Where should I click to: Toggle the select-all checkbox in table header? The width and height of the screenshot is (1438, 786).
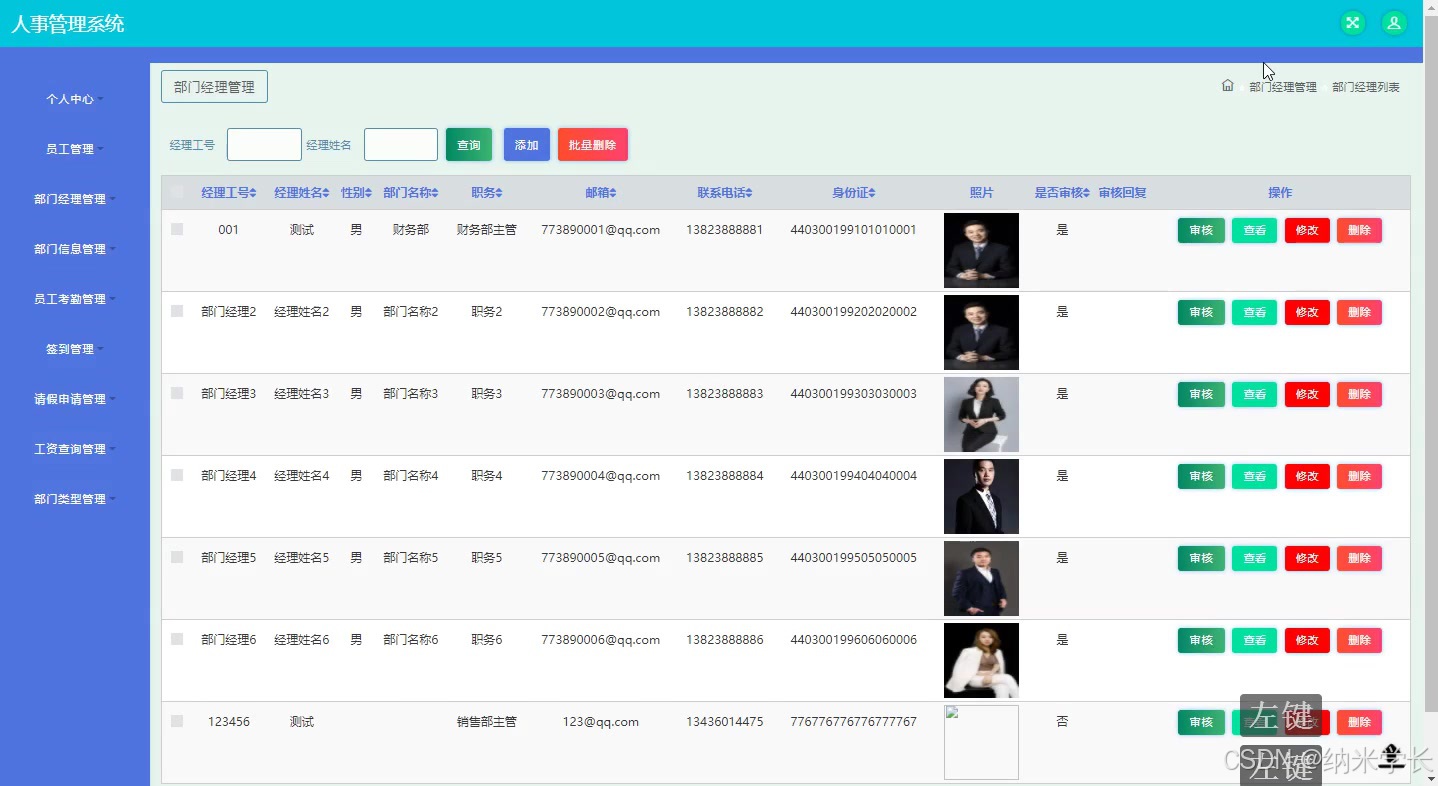coord(177,192)
